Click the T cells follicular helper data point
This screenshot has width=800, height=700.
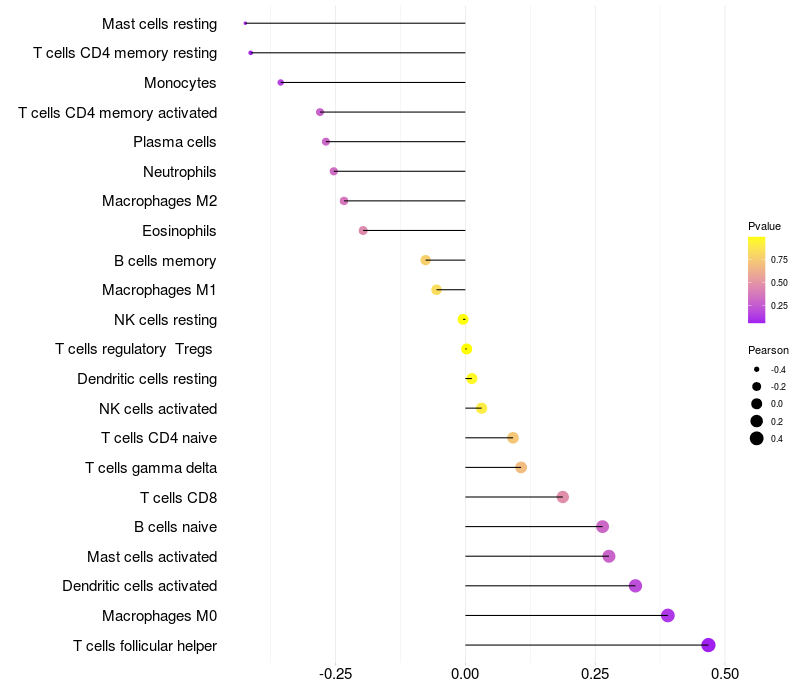708,645
